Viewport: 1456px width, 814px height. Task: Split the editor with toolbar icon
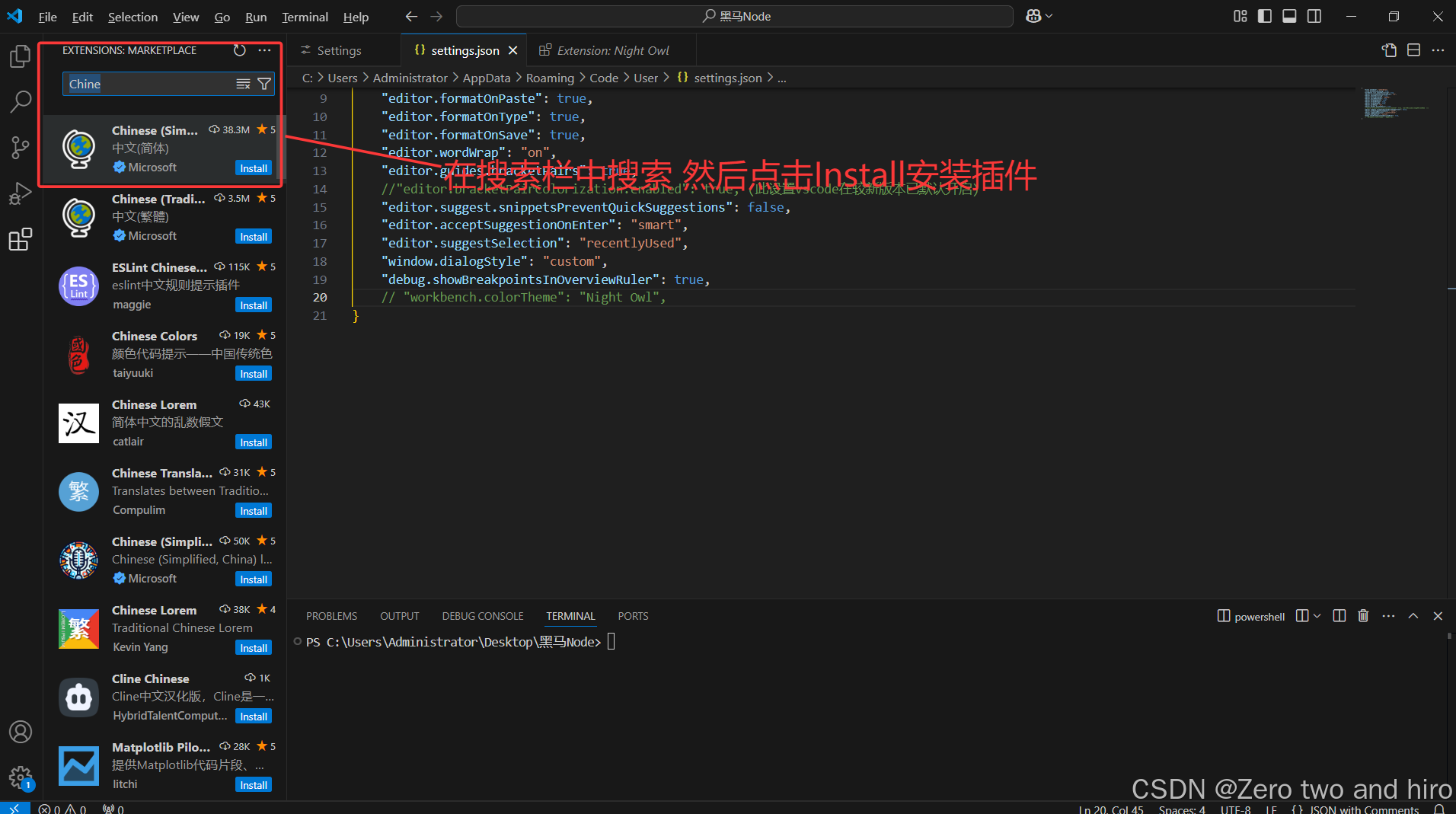(1413, 50)
